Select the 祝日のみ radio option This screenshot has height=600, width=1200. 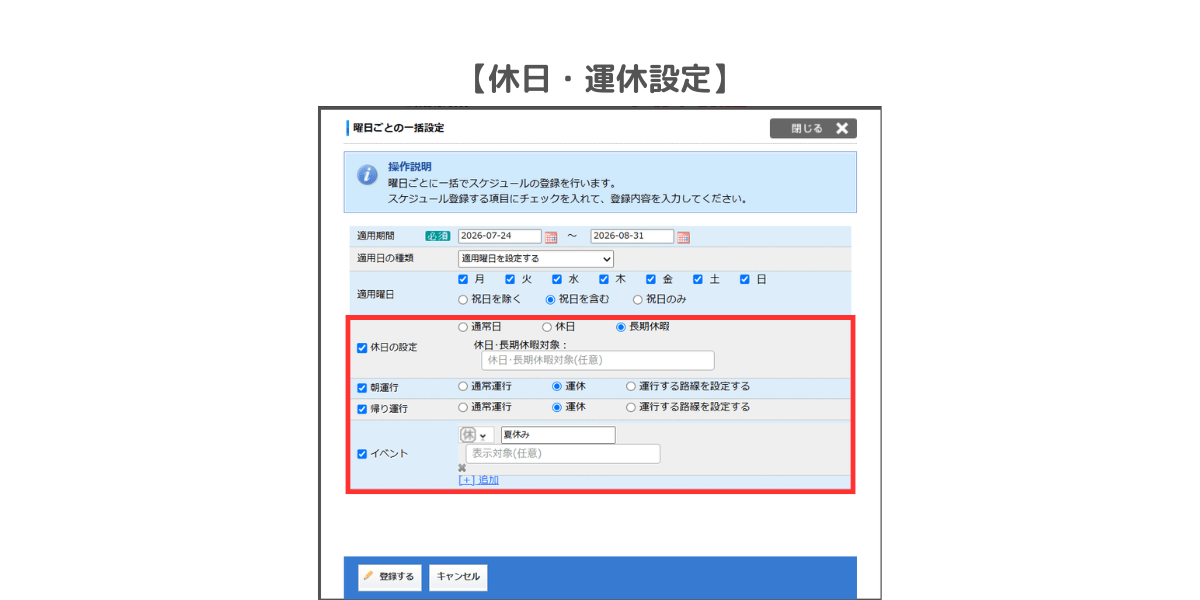(637, 299)
